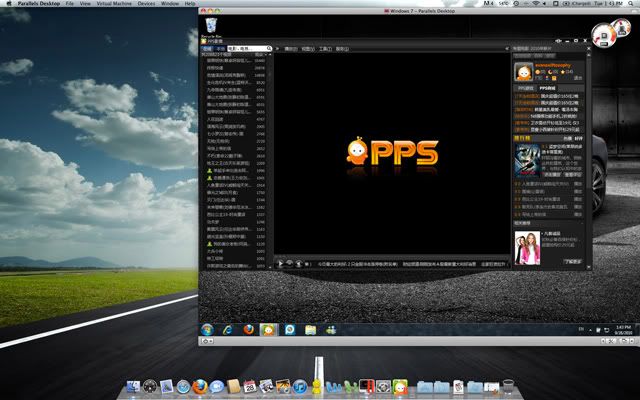
Task: Select first tab in PPS channel panel
Action: 207,48
